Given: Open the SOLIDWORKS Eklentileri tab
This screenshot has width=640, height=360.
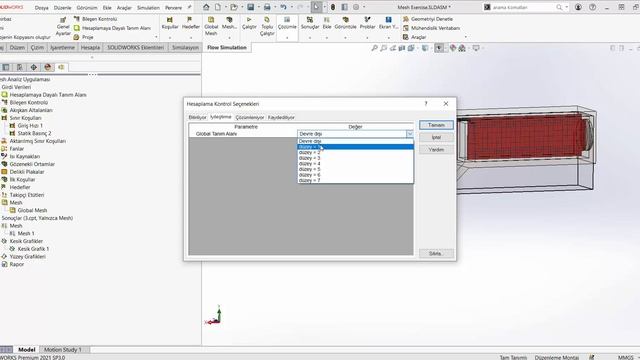Looking at the screenshot, I should [136, 47].
